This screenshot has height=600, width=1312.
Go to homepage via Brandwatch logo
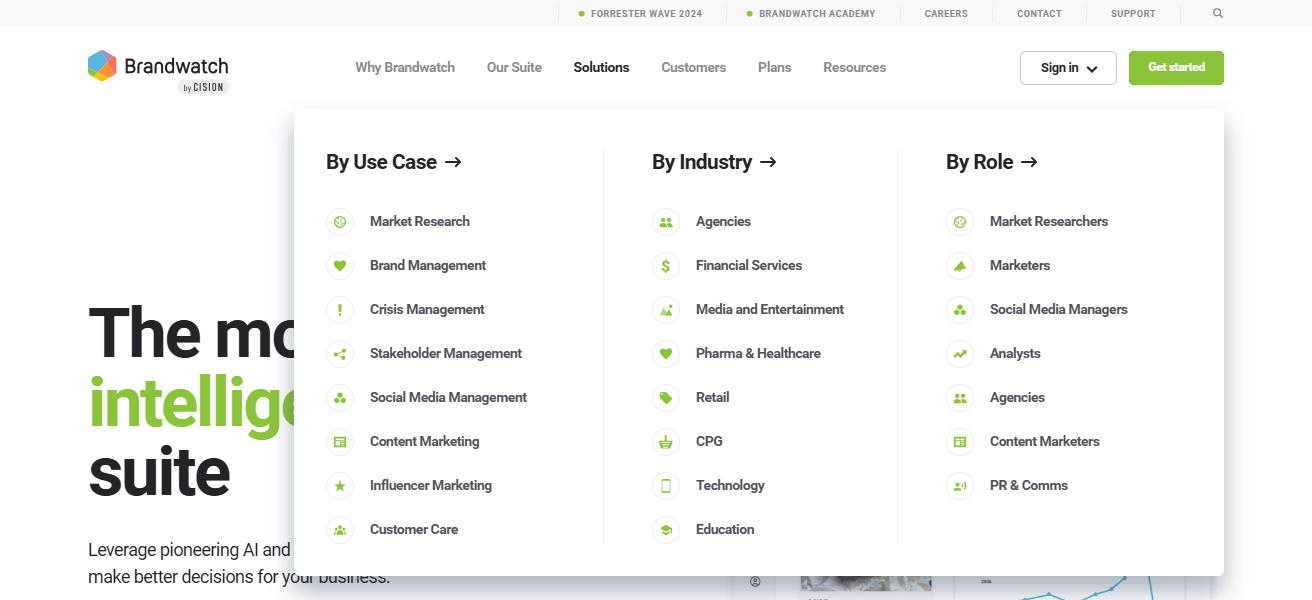pyautogui.click(x=158, y=71)
